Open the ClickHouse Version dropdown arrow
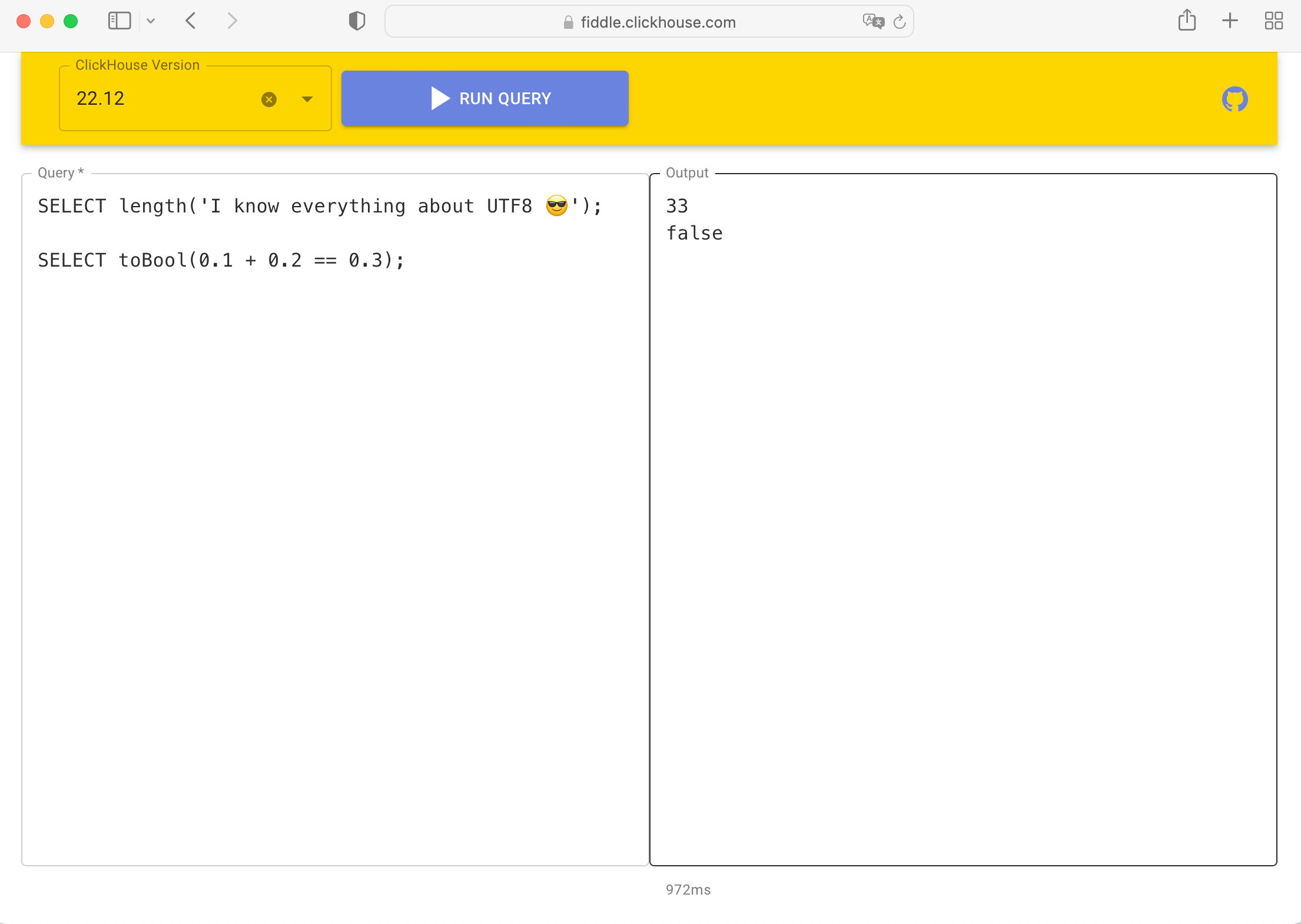This screenshot has width=1301, height=924. coord(307,99)
